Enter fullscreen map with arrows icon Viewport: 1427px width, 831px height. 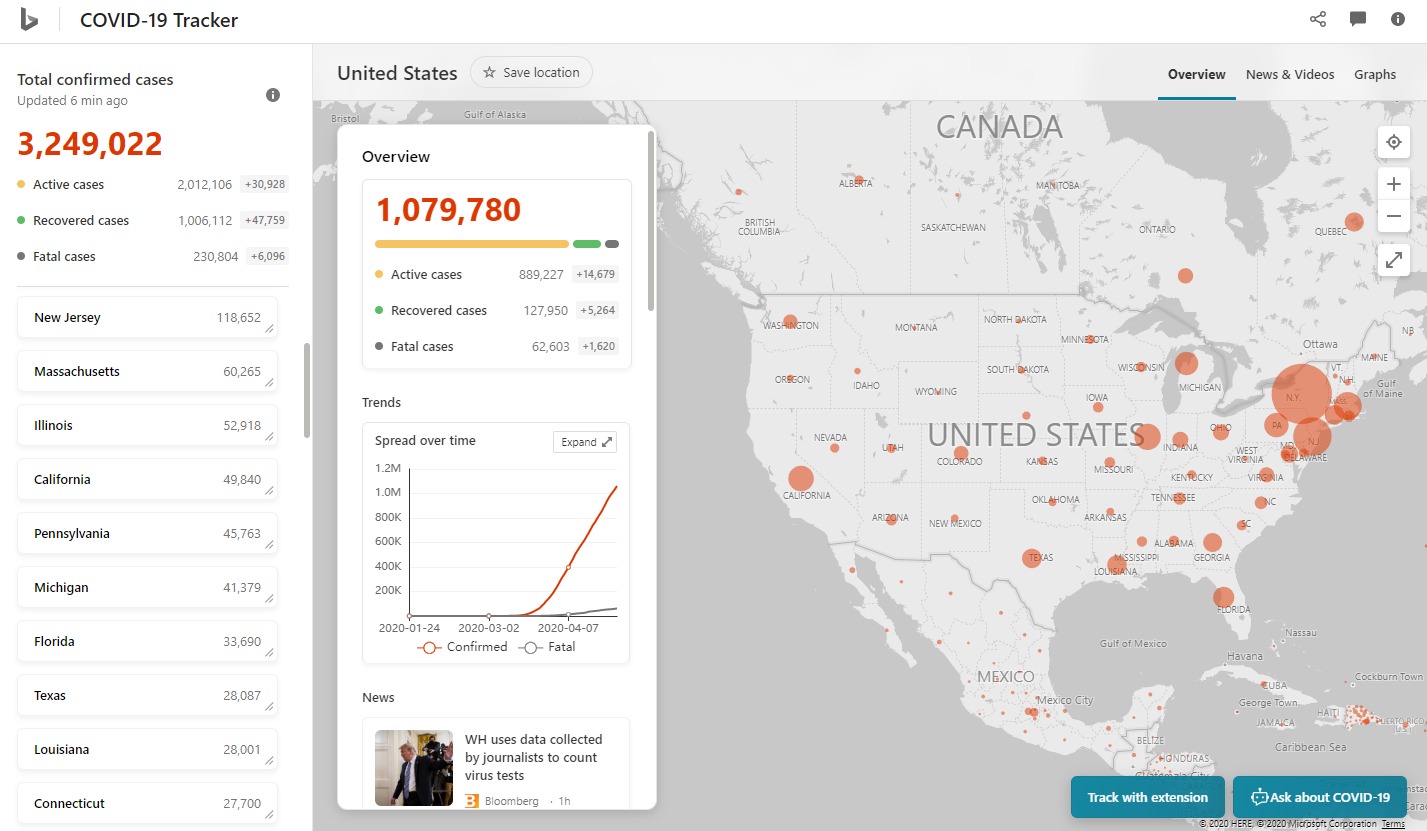point(1394,260)
